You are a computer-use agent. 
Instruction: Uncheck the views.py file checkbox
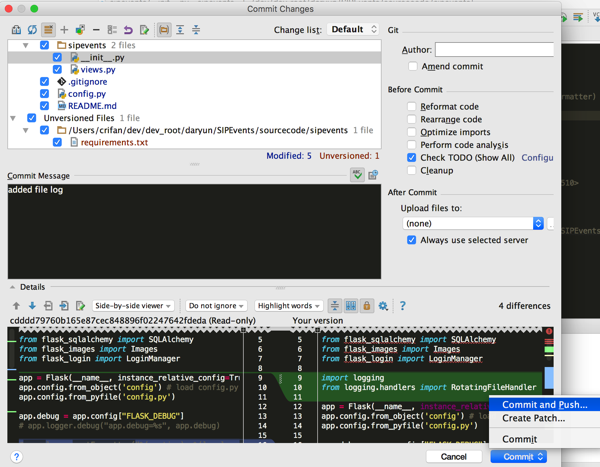point(57,70)
